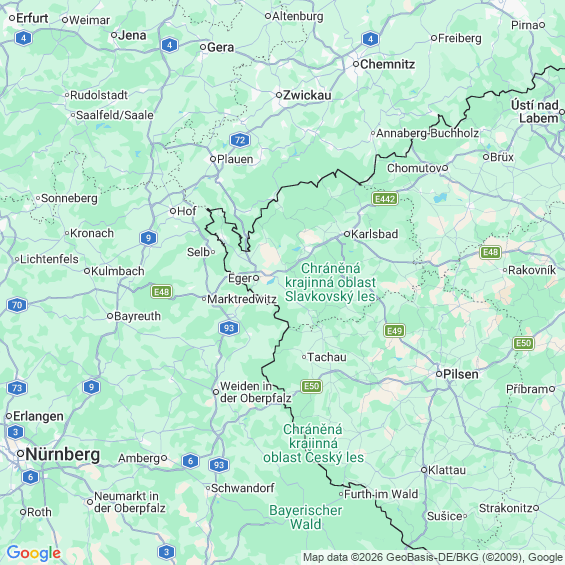The image size is (565, 565).
Task: Click the E49 route marker
Action: 394,331
